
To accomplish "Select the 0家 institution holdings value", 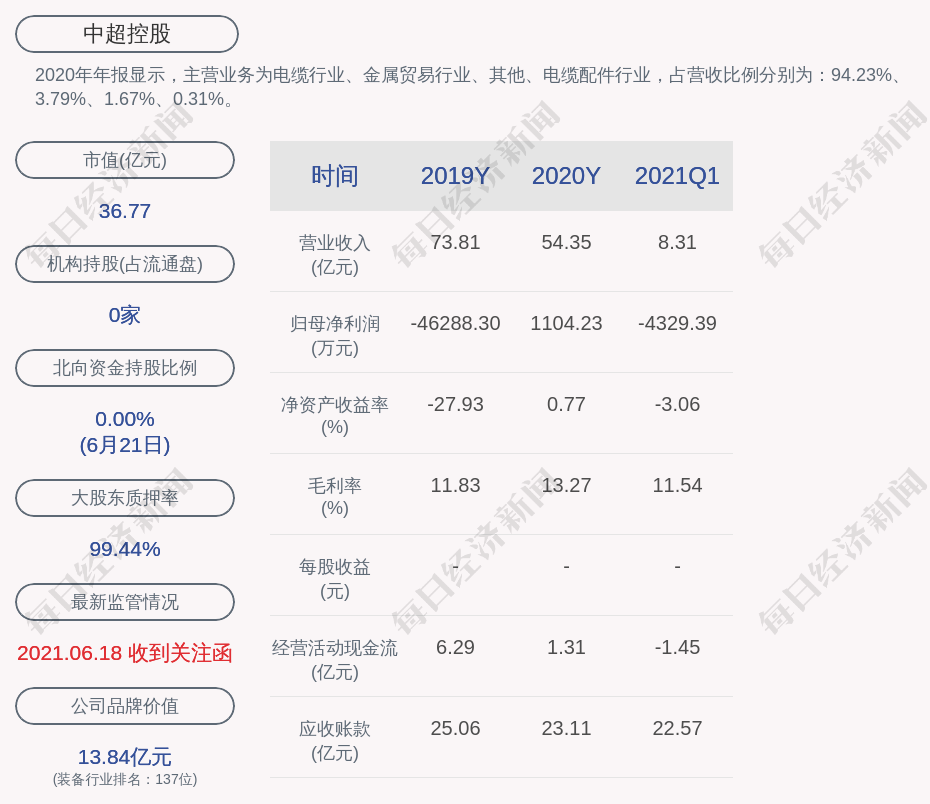I will tap(125, 315).
